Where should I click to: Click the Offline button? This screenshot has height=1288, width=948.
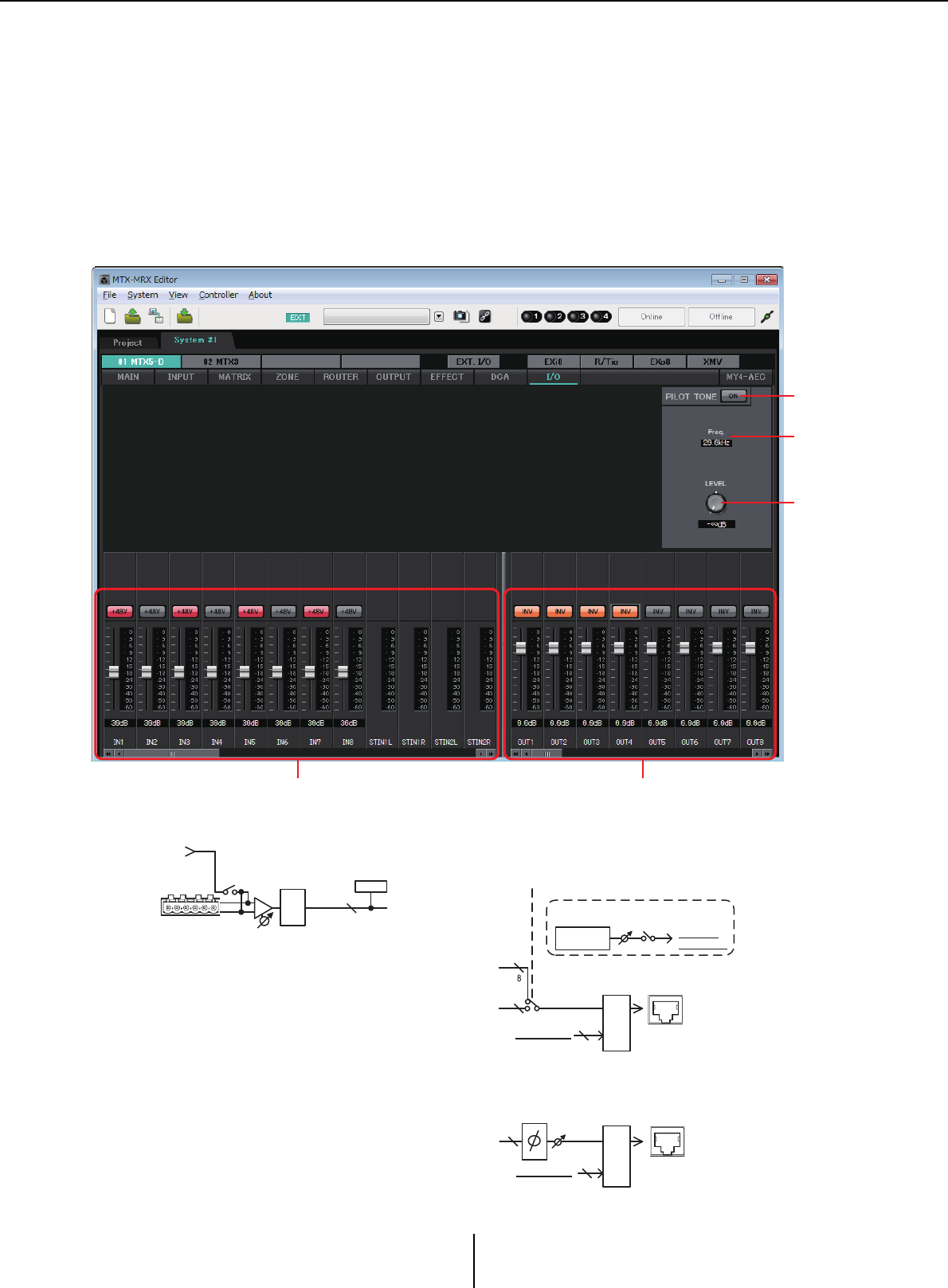click(x=721, y=316)
